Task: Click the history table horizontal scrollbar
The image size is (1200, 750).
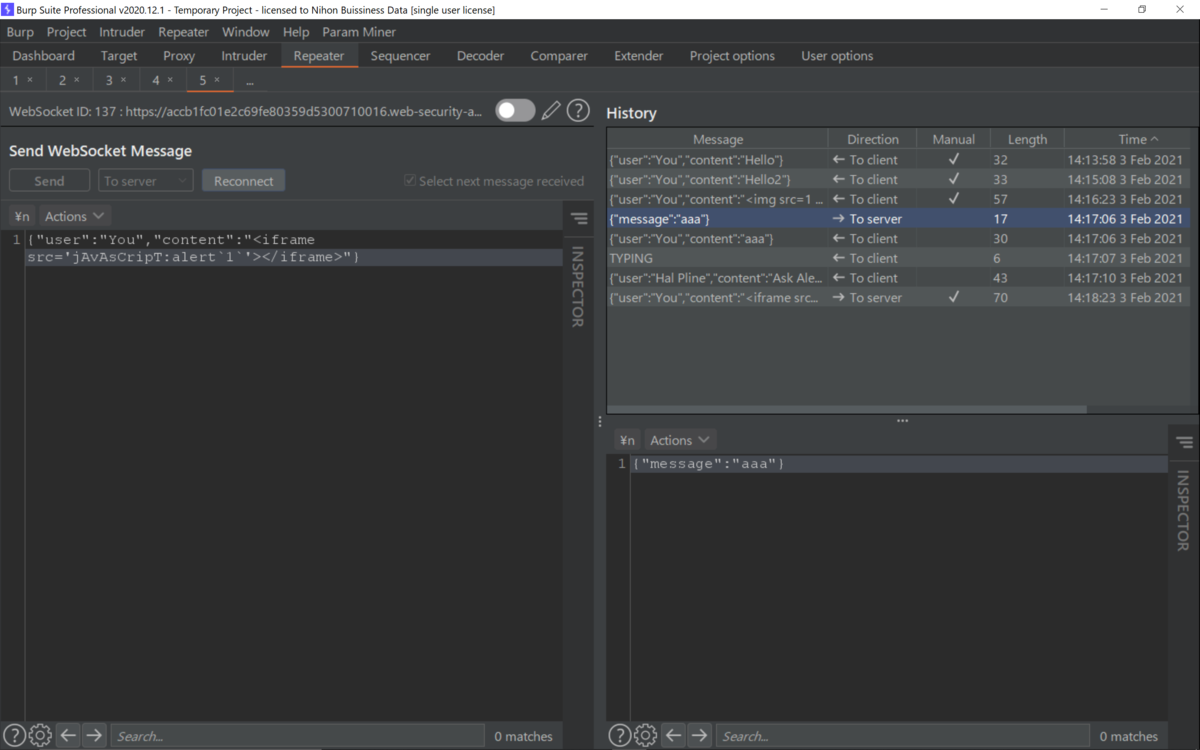Action: pyautogui.click(x=846, y=409)
